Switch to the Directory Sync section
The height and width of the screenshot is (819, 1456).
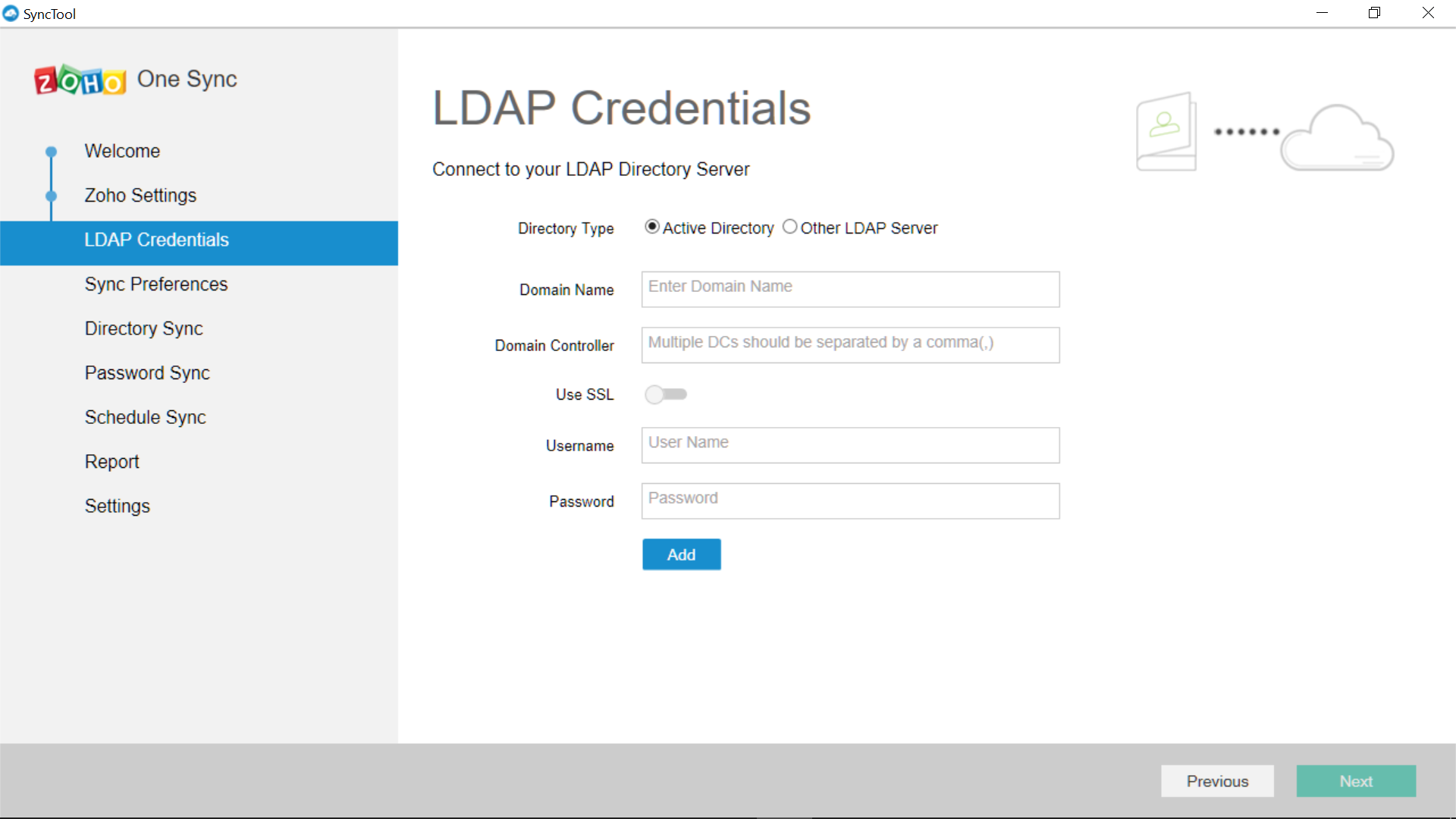(x=143, y=328)
